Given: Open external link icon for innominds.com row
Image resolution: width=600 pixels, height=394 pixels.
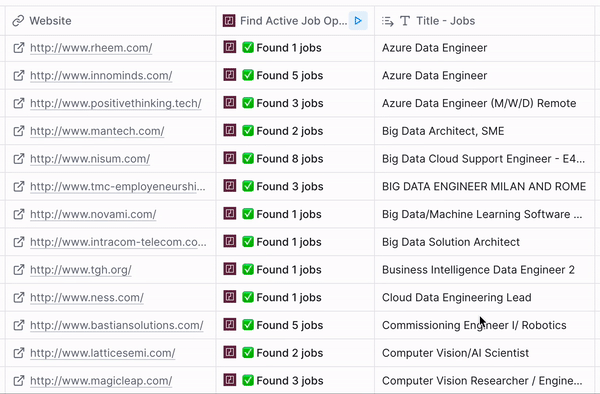Looking at the screenshot, I should (18, 75).
